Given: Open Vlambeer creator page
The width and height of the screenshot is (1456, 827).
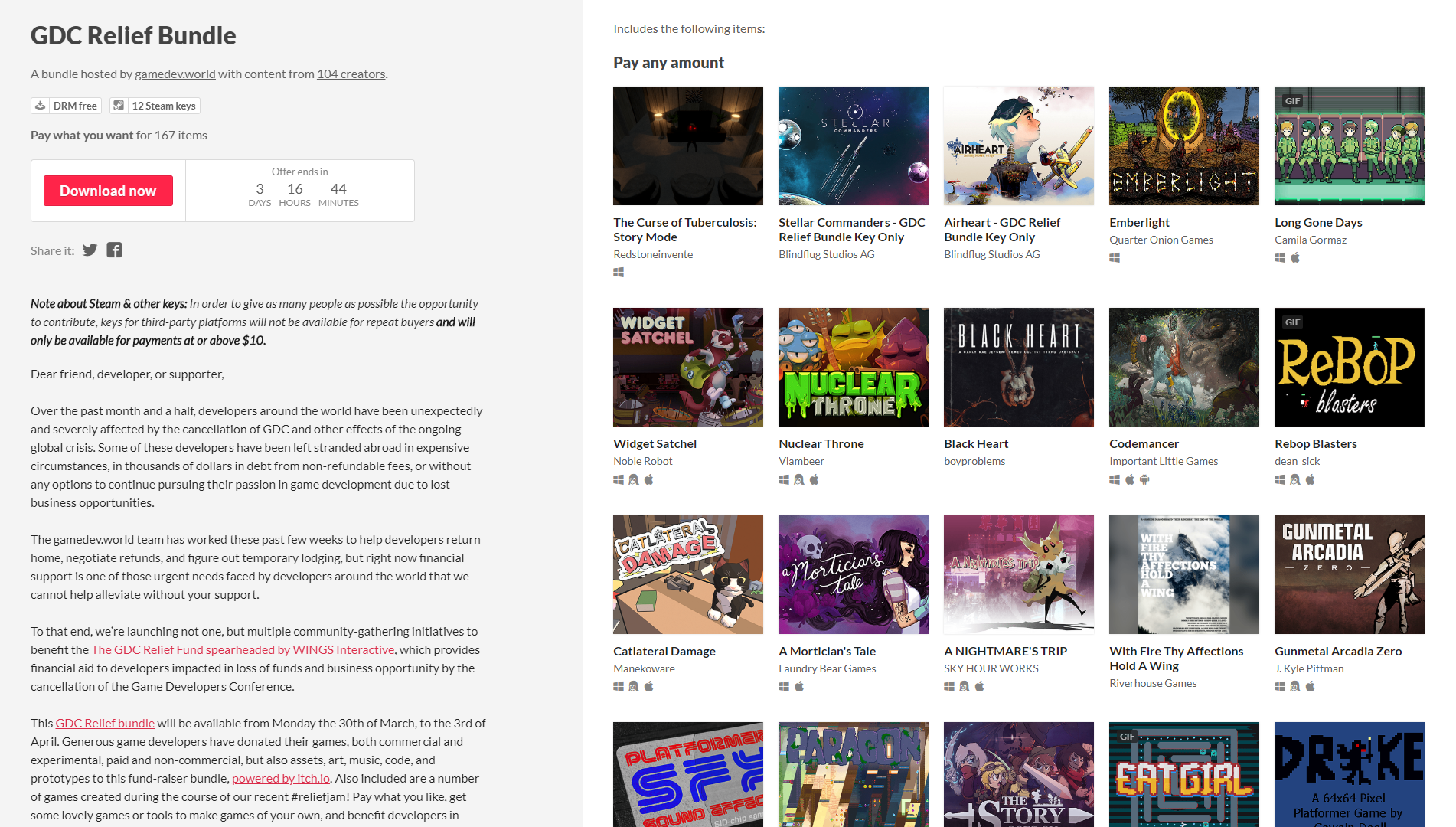Looking at the screenshot, I should pos(801,461).
